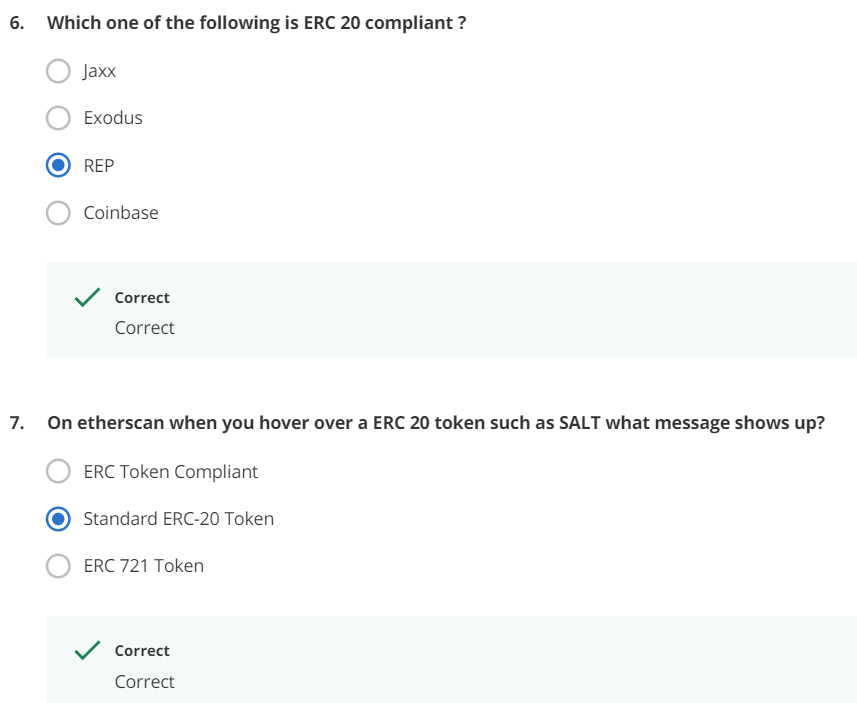Choose the ERC 721 Token radio button
Viewport: 857px width, 703px height.
pyautogui.click(x=59, y=566)
